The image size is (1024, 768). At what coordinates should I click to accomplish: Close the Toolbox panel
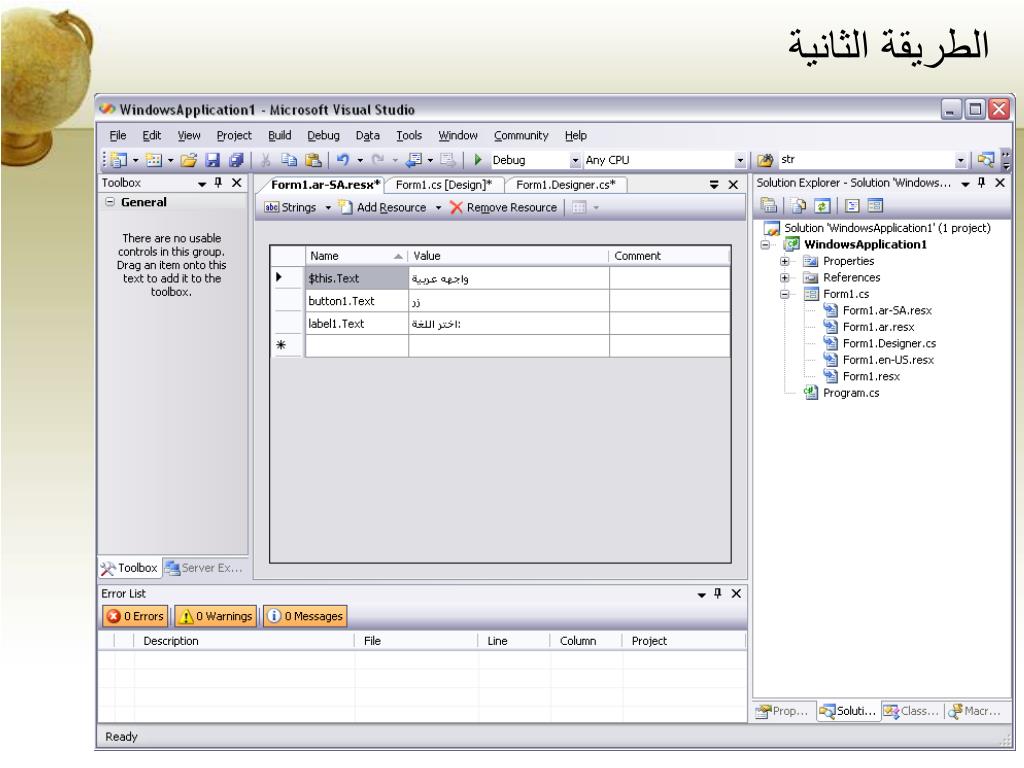[236, 183]
